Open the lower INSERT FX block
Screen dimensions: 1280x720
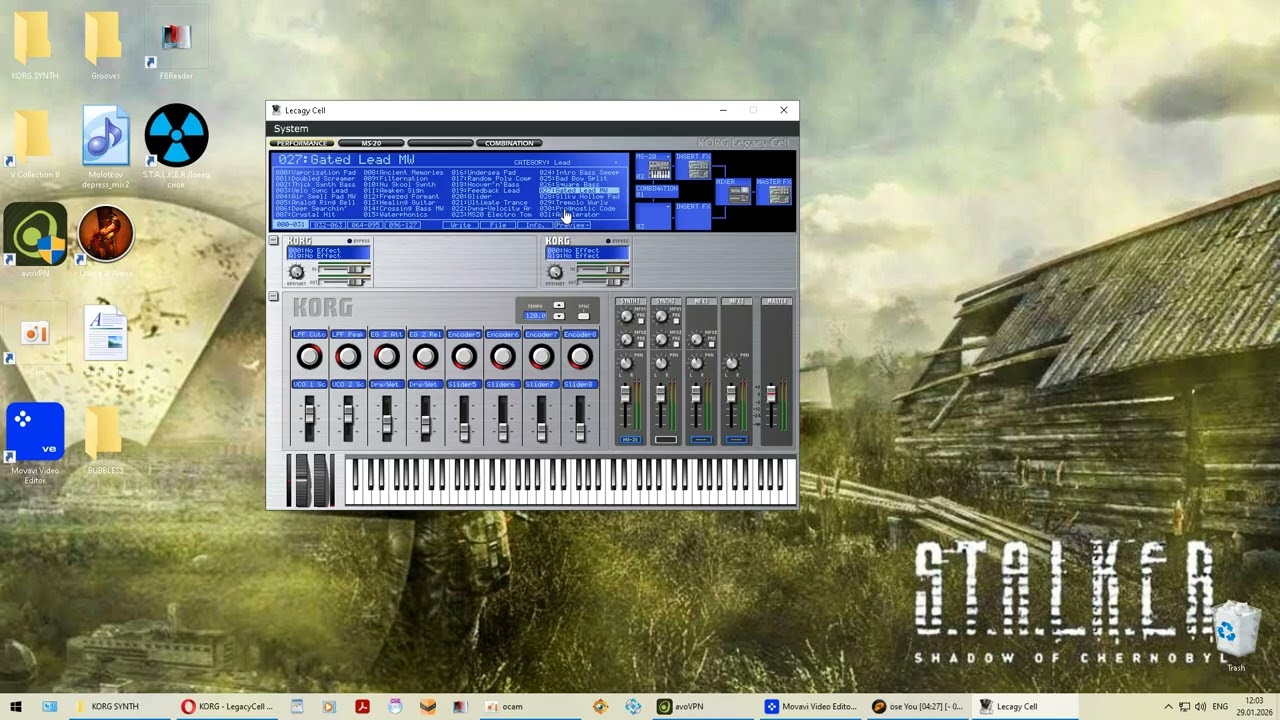(x=693, y=216)
